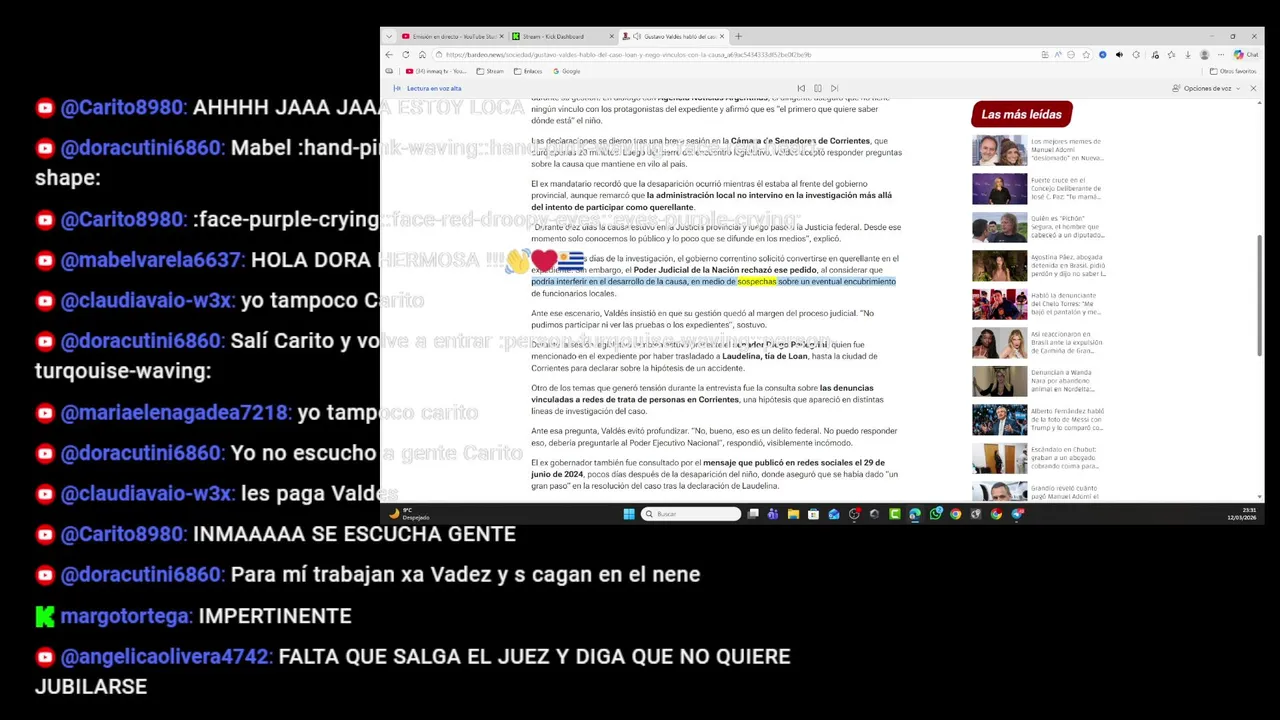Skip to next paragraph in read aloud bar
This screenshot has width=1280, height=720.
click(834, 88)
